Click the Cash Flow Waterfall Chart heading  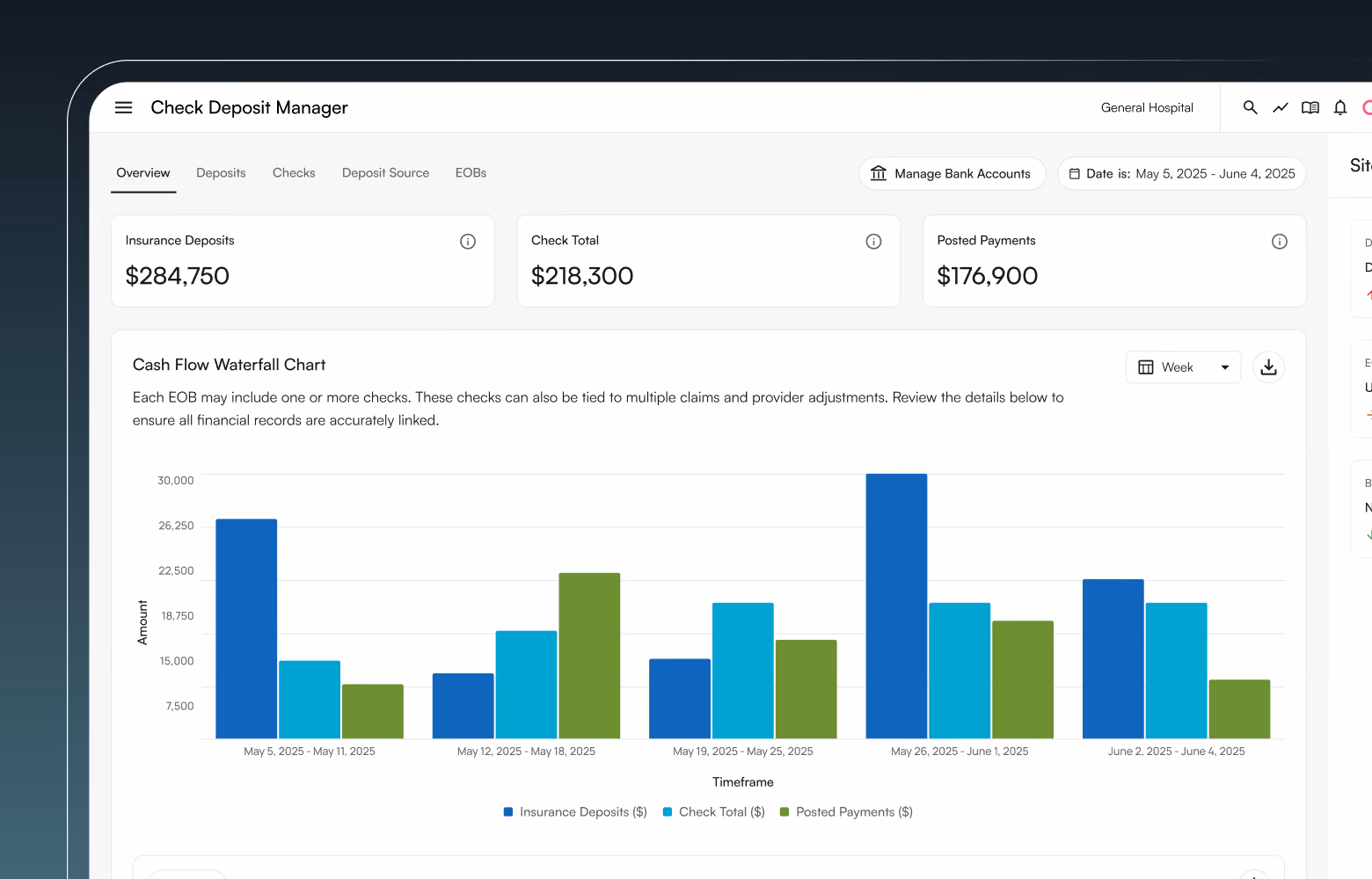[x=230, y=365]
